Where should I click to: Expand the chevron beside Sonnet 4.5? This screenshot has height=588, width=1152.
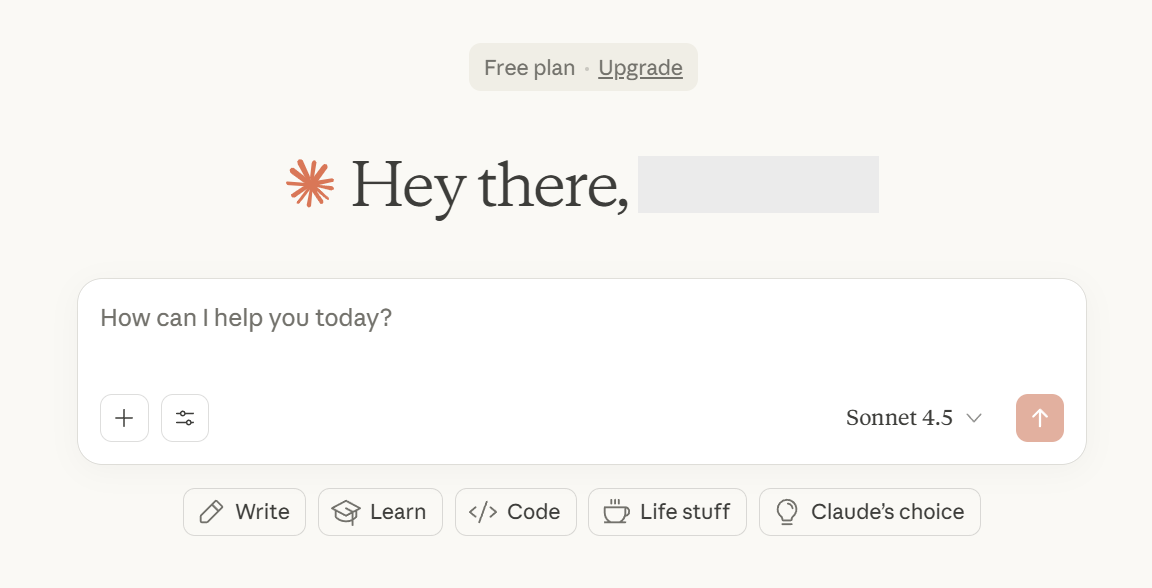point(974,418)
